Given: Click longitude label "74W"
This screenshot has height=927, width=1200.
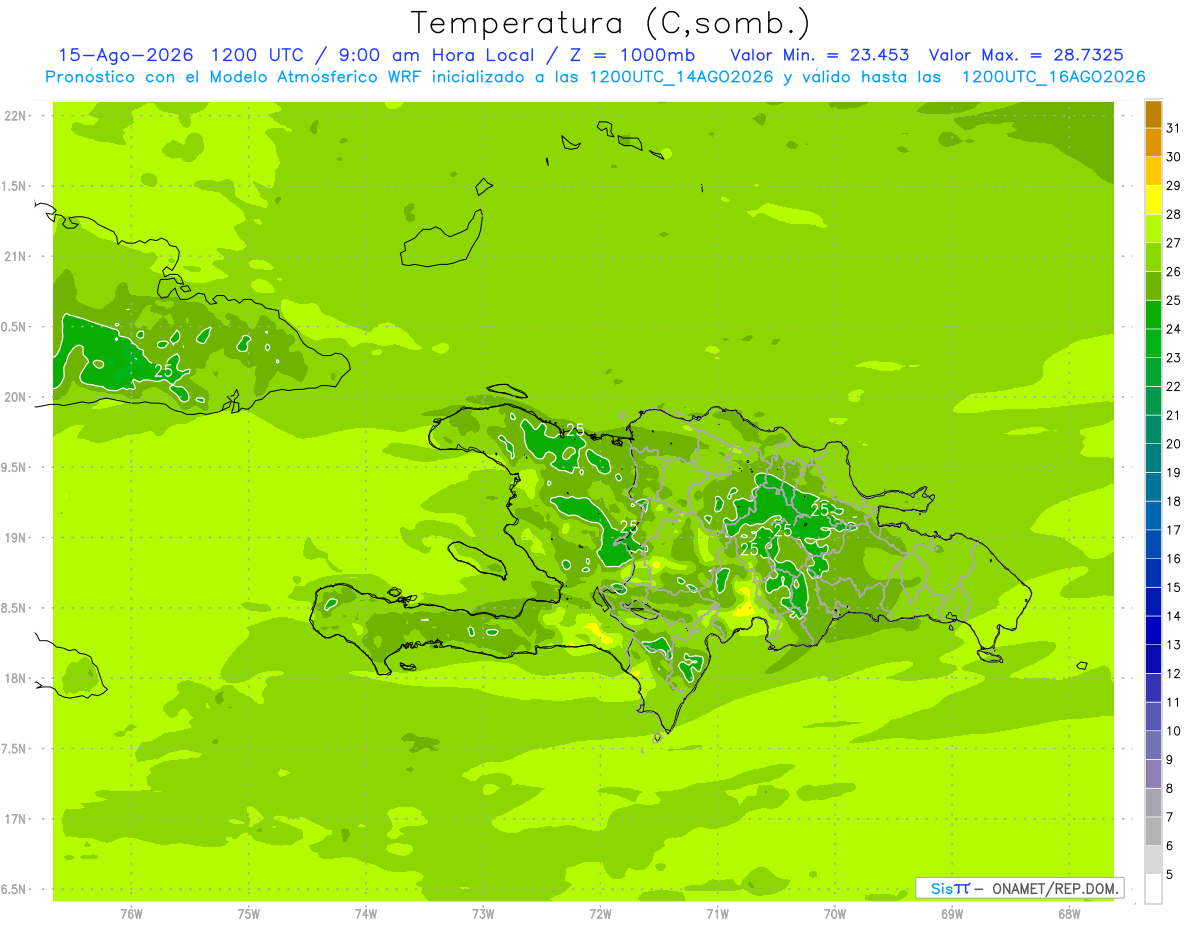Looking at the screenshot, I should [x=365, y=914].
